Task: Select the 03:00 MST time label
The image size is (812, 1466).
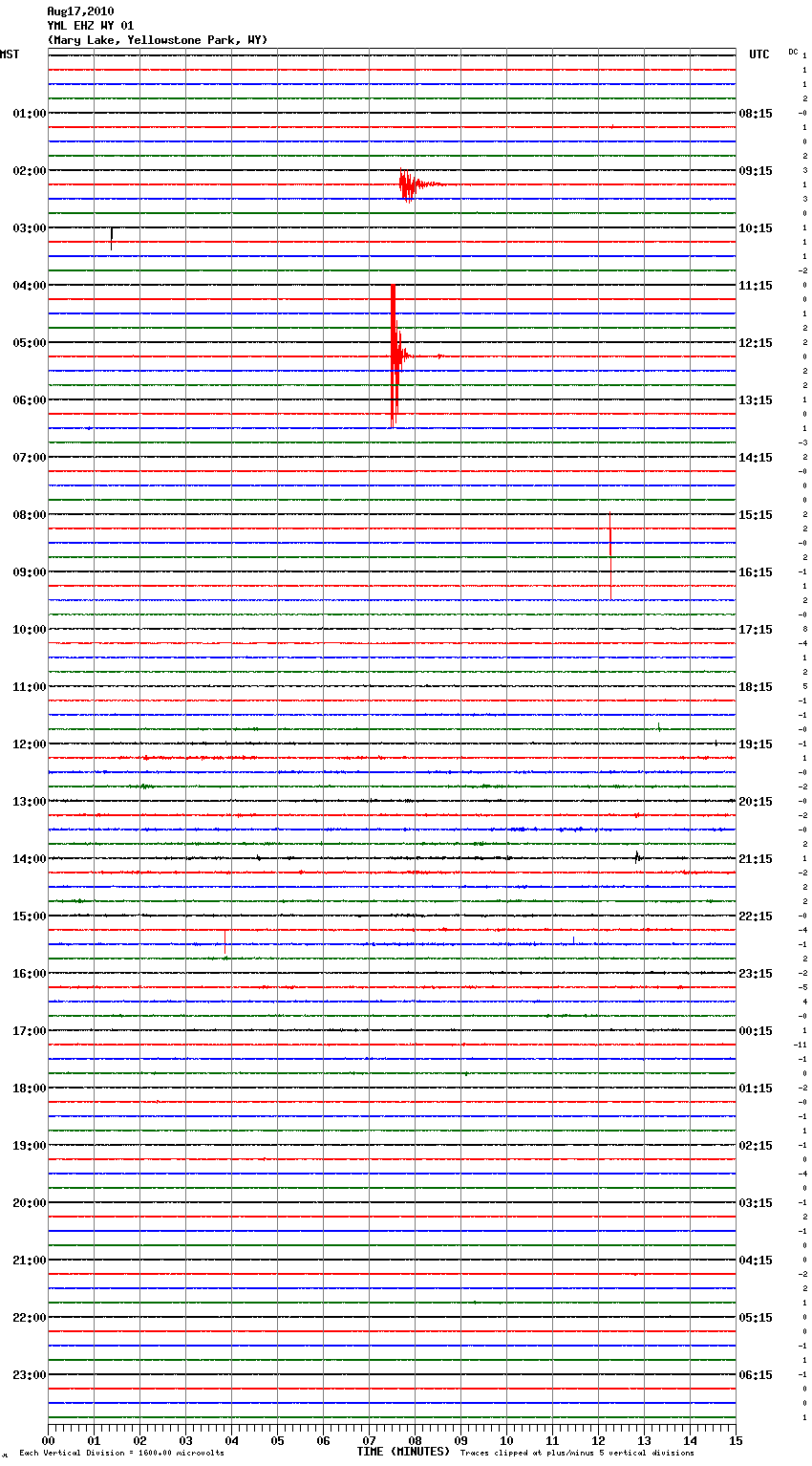Action: [29, 228]
